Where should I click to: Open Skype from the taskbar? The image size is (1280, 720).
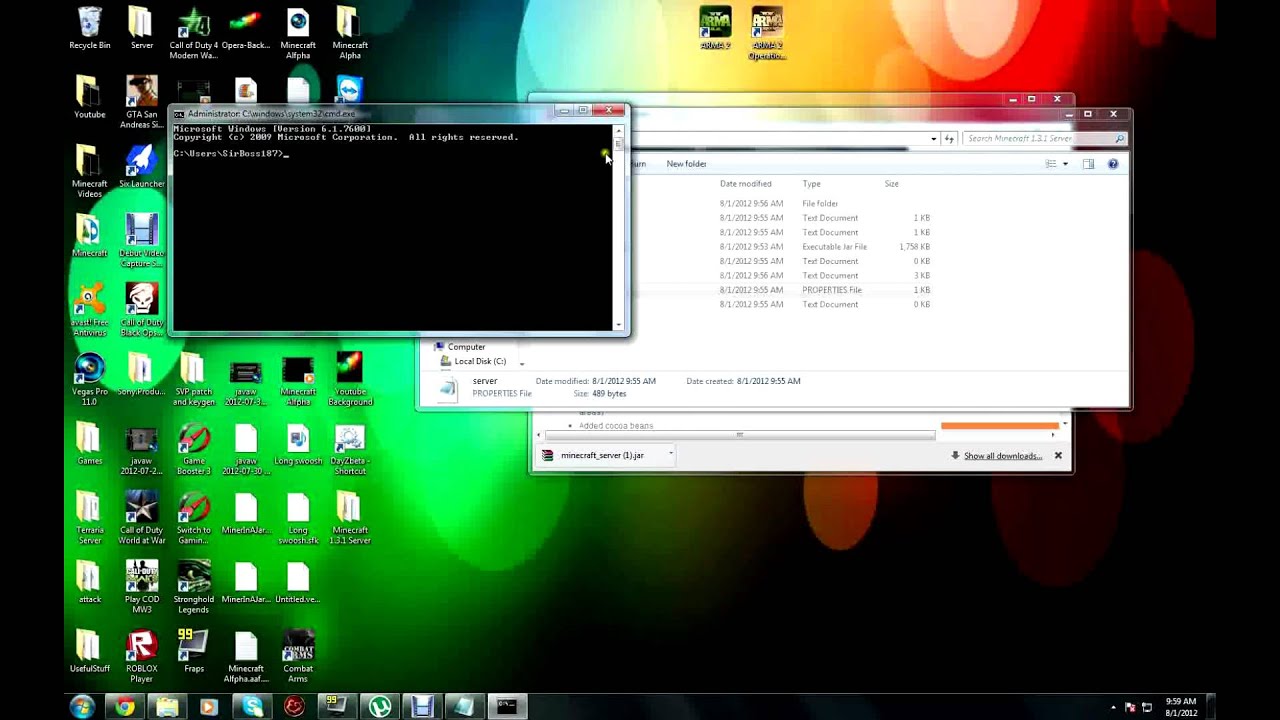pos(252,707)
